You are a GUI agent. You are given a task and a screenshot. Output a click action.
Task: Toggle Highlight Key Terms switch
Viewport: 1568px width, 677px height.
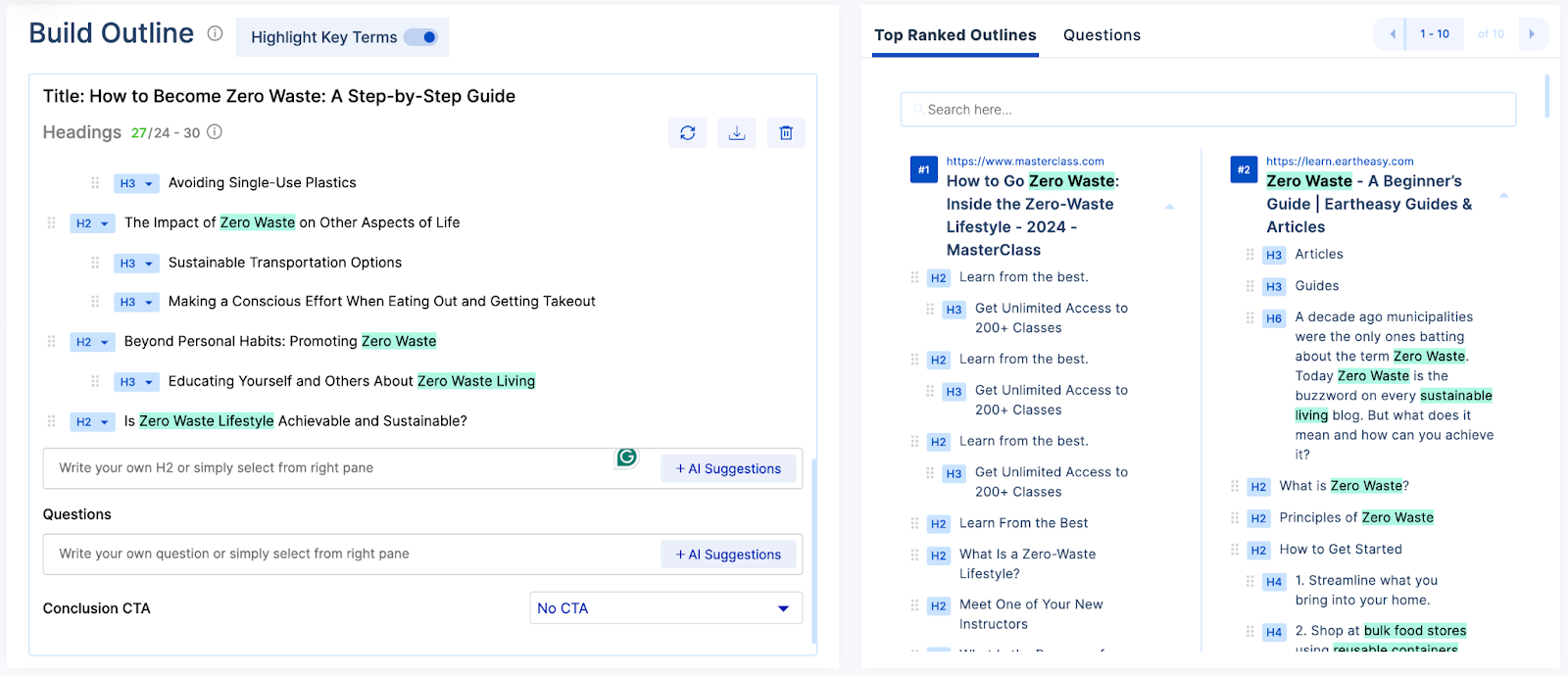pos(421,37)
